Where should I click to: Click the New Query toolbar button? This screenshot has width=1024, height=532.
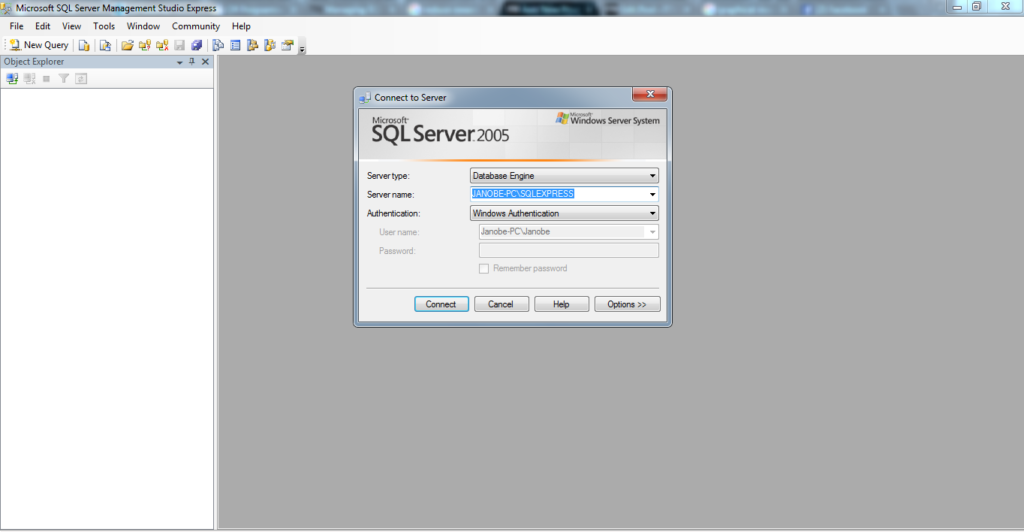[x=39, y=45]
